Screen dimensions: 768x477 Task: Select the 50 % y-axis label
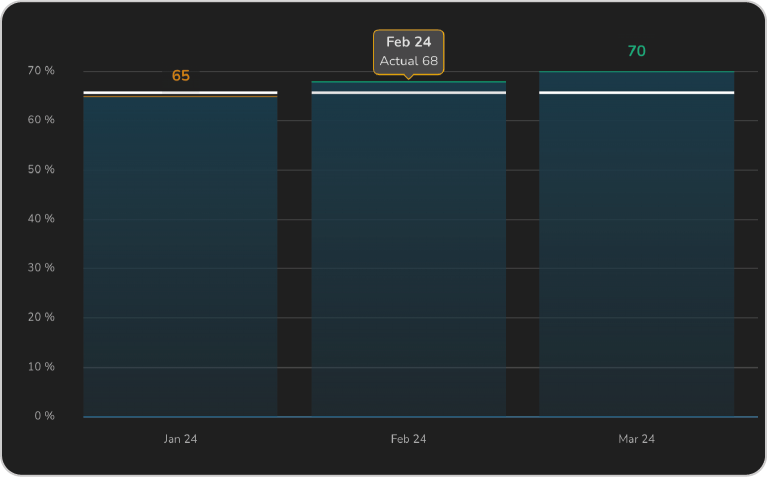(x=41, y=170)
